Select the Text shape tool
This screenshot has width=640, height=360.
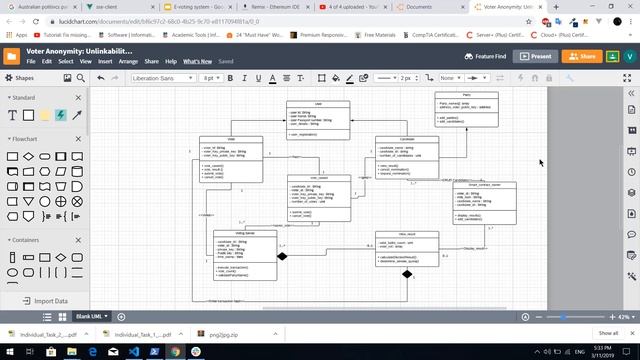point(12,115)
